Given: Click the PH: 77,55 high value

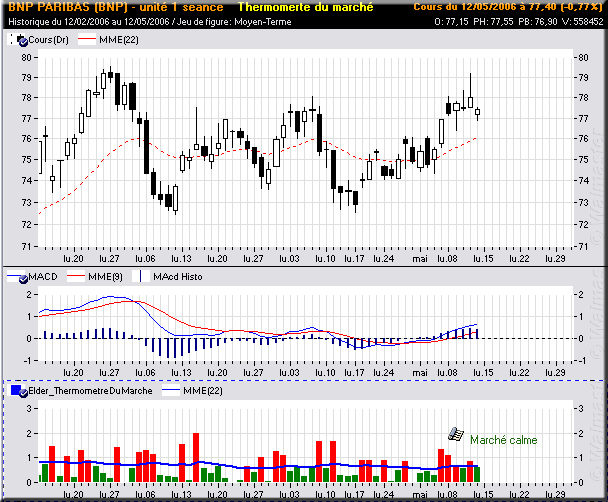Looking at the screenshot, I should point(494,22).
